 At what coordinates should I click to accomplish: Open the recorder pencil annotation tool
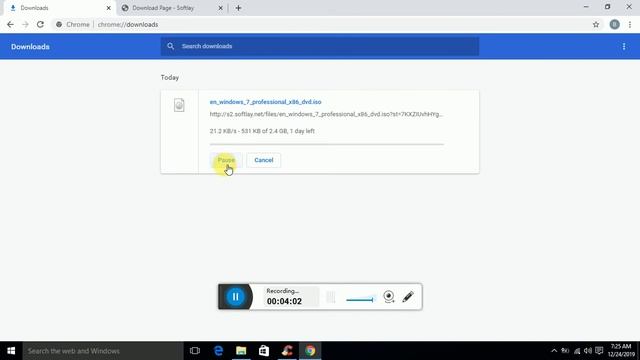(x=408, y=297)
